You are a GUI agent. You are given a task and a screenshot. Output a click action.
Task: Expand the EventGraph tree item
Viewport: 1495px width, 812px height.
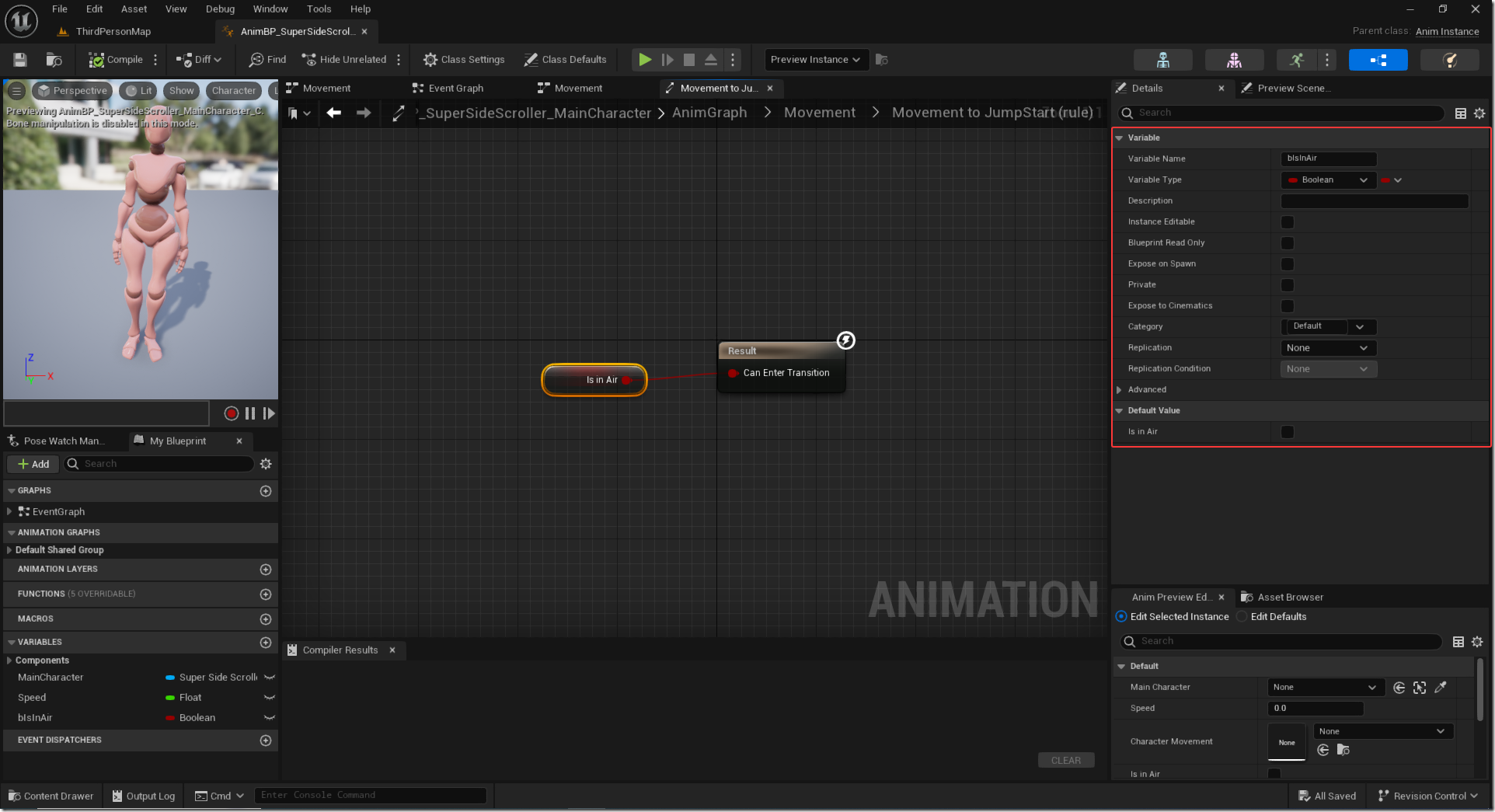(x=9, y=512)
